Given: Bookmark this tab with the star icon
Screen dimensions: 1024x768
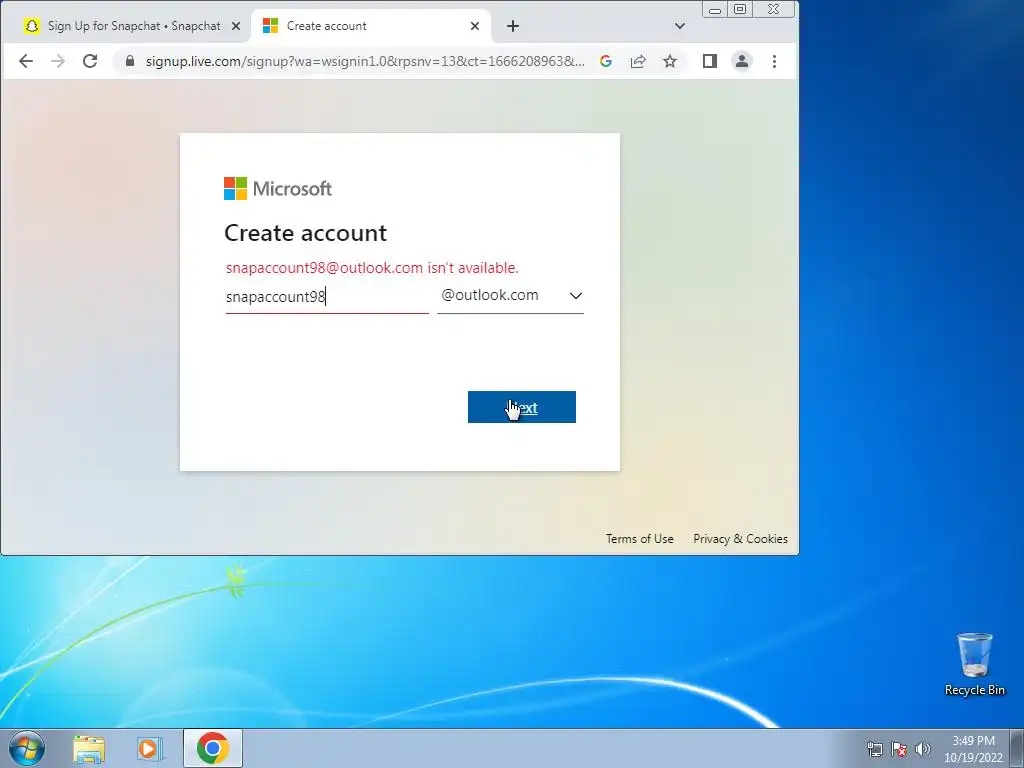Looking at the screenshot, I should (x=670, y=61).
